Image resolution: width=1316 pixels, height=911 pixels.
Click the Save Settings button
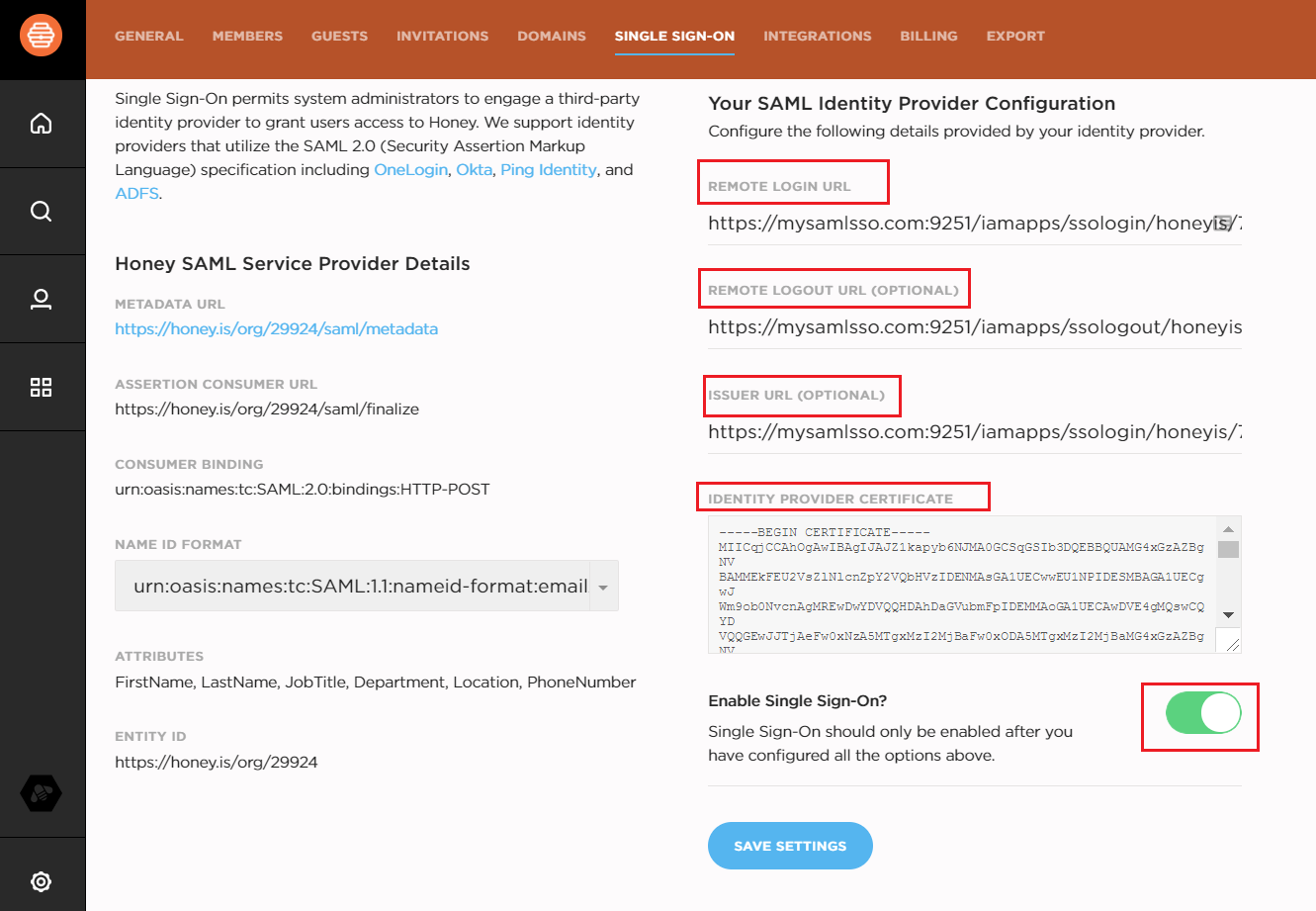(x=790, y=846)
